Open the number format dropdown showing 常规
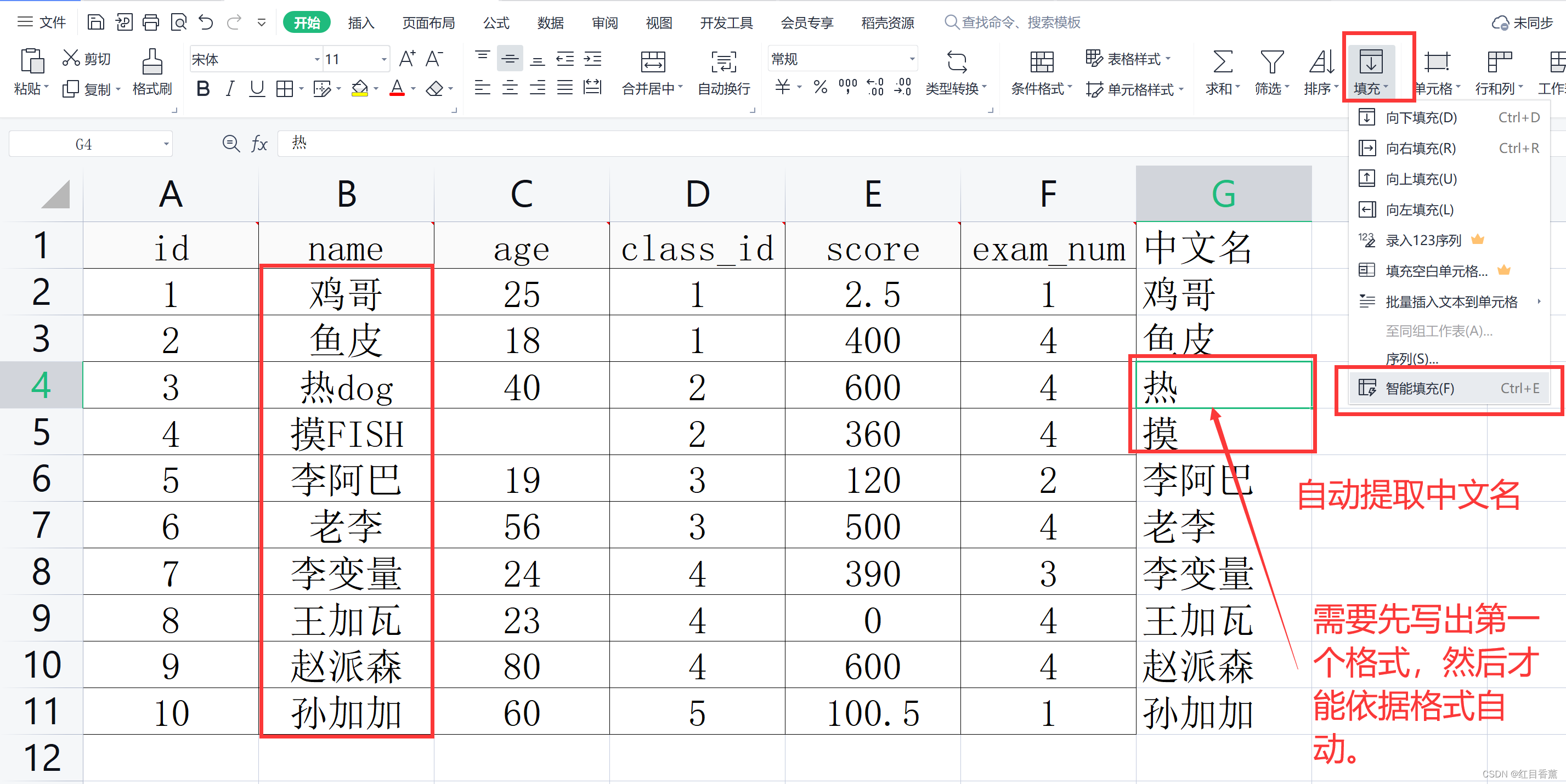1566x784 pixels. [911, 60]
